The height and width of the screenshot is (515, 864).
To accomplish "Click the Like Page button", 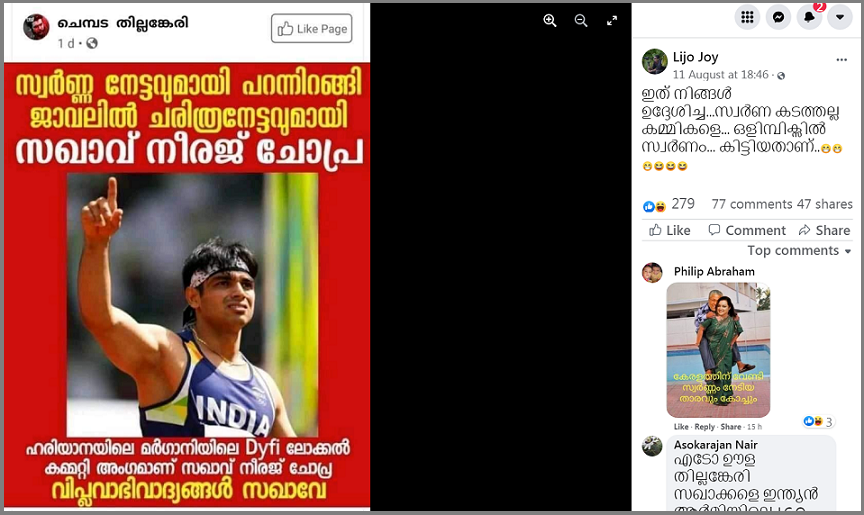I will tap(311, 28).
